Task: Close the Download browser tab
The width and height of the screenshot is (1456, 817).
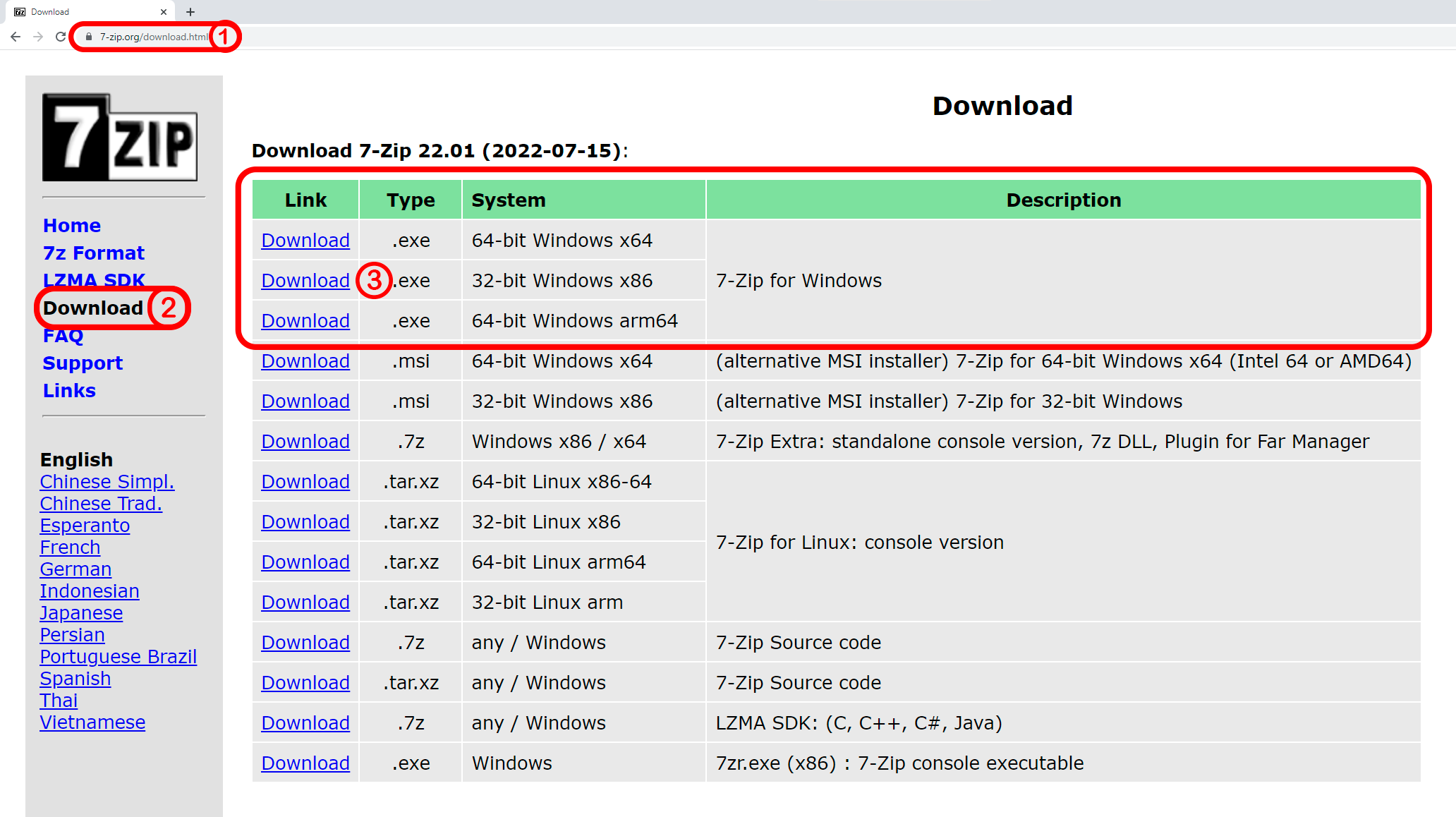Action: (x=164, y=12)
